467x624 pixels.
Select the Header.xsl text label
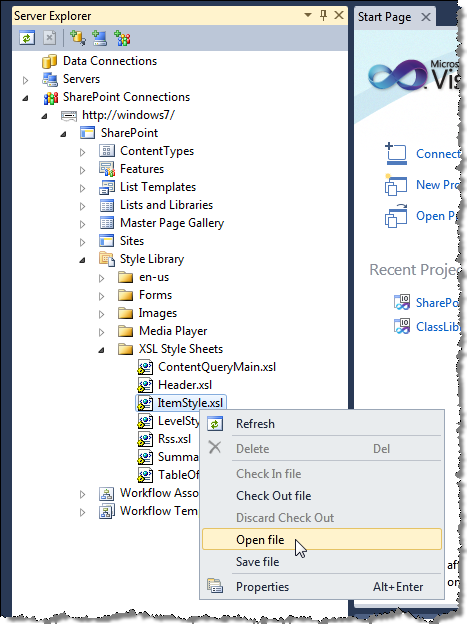[x=185, y=385]
